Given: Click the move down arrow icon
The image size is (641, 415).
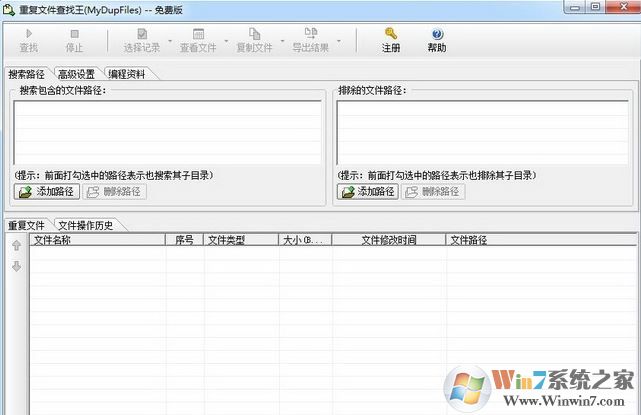Looking at the screenshot, I should click(16, 267).
